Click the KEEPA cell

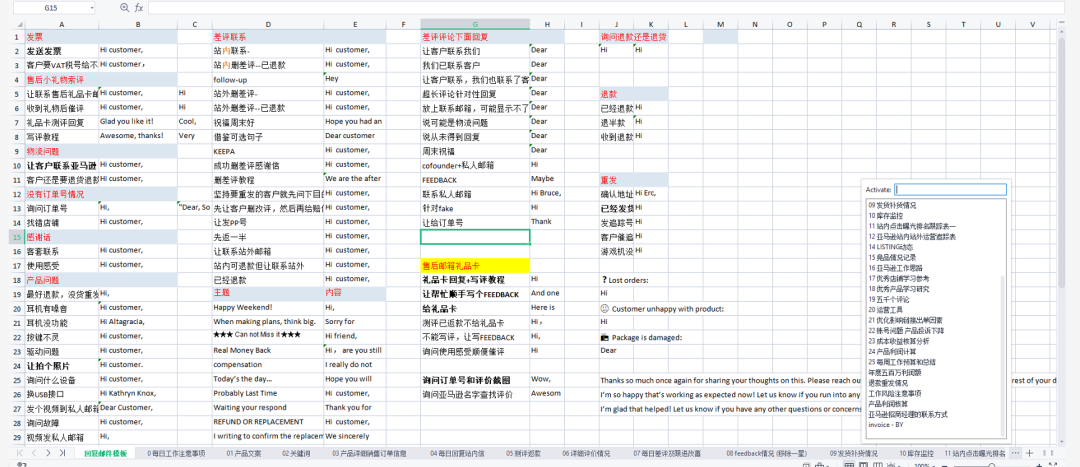click(x=268, y=151)
